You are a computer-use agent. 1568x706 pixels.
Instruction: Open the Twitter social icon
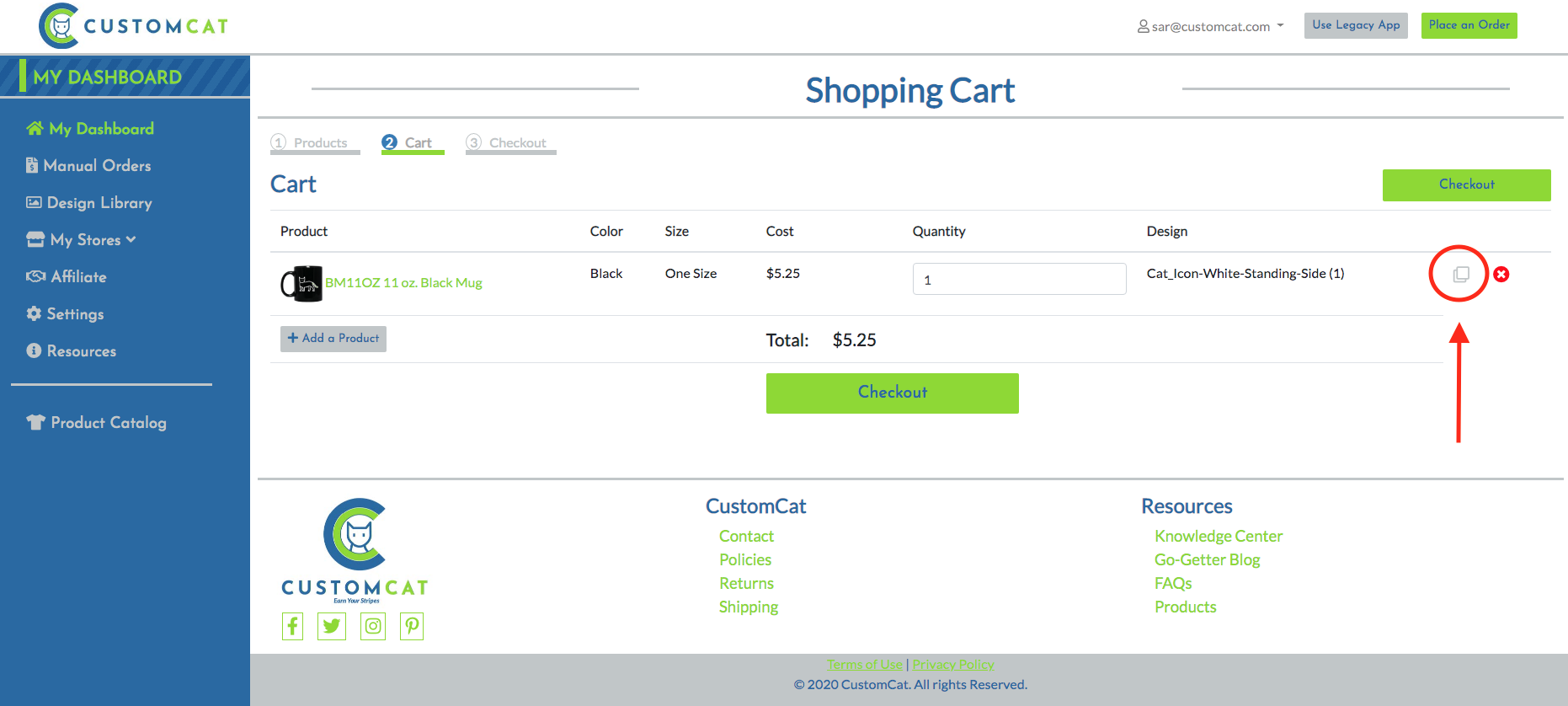(332, 626)
